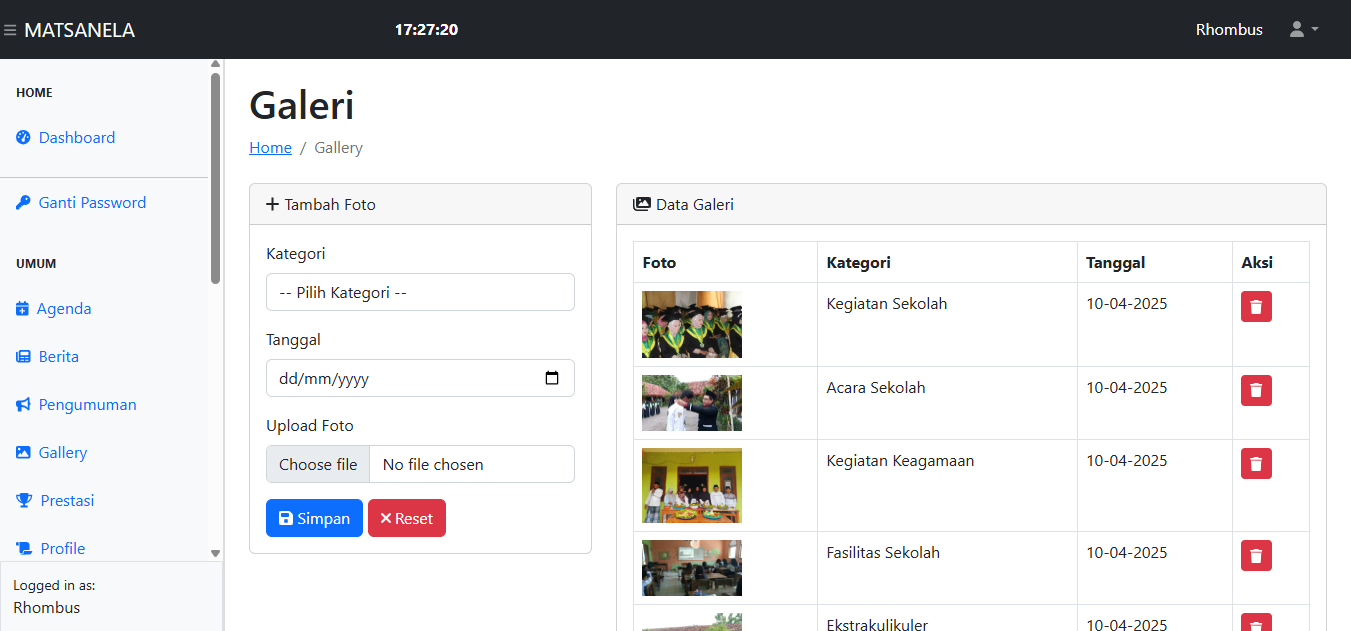Click the clock showing 17:27:20
1351x631 pixels.
tap(426, 30)
